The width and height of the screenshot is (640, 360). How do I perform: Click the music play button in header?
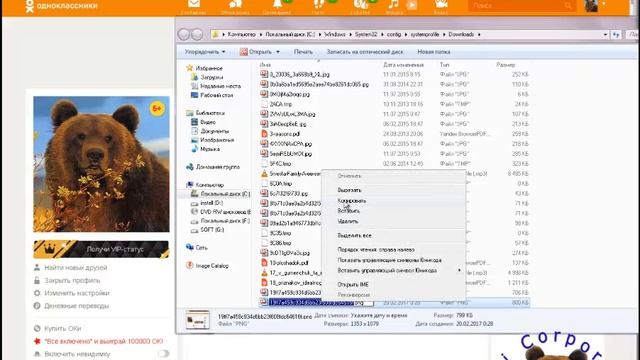pos(412,5)
